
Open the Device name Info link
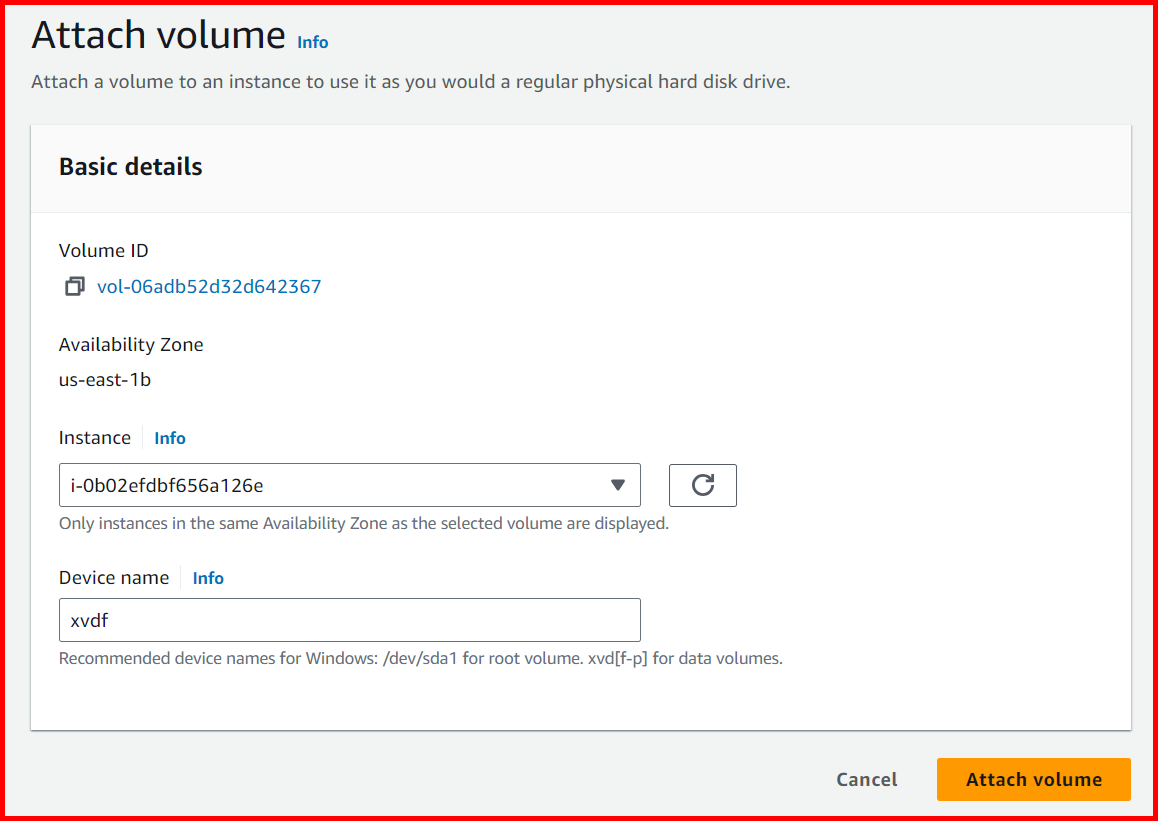[207, 578]
